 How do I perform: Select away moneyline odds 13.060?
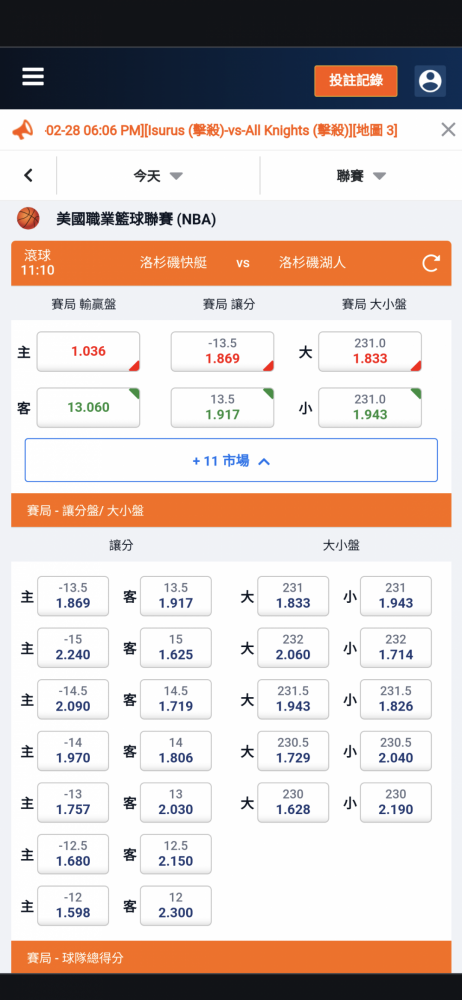88,407
